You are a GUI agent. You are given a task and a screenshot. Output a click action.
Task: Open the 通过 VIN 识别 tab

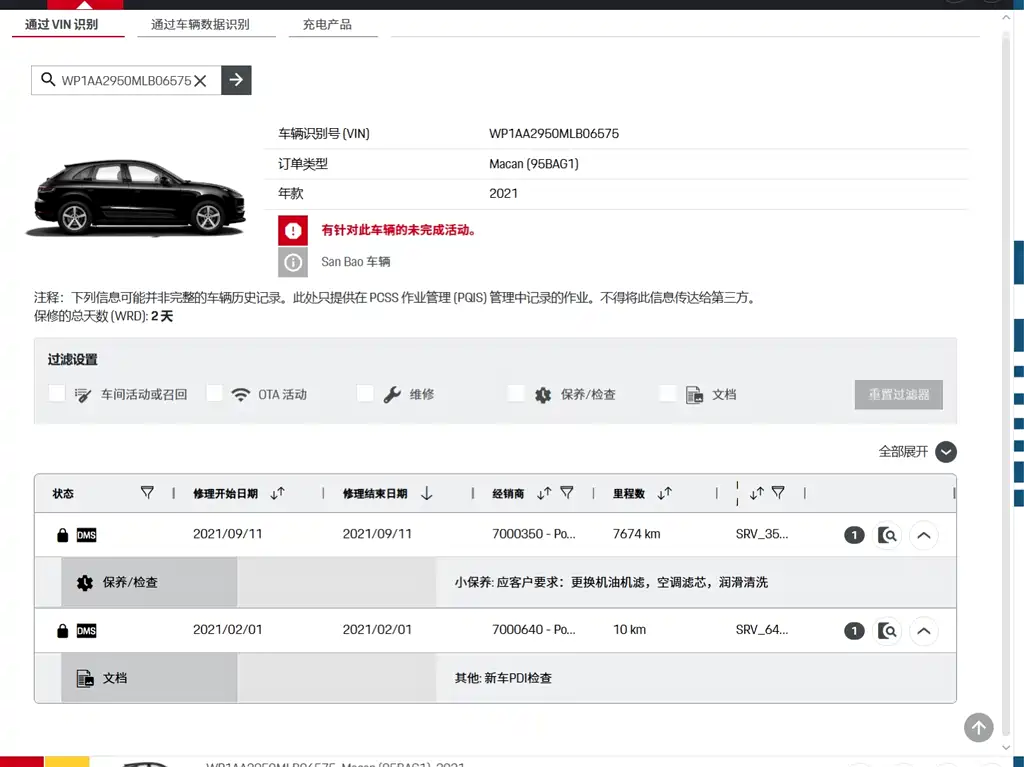click(x=61, y=25)
